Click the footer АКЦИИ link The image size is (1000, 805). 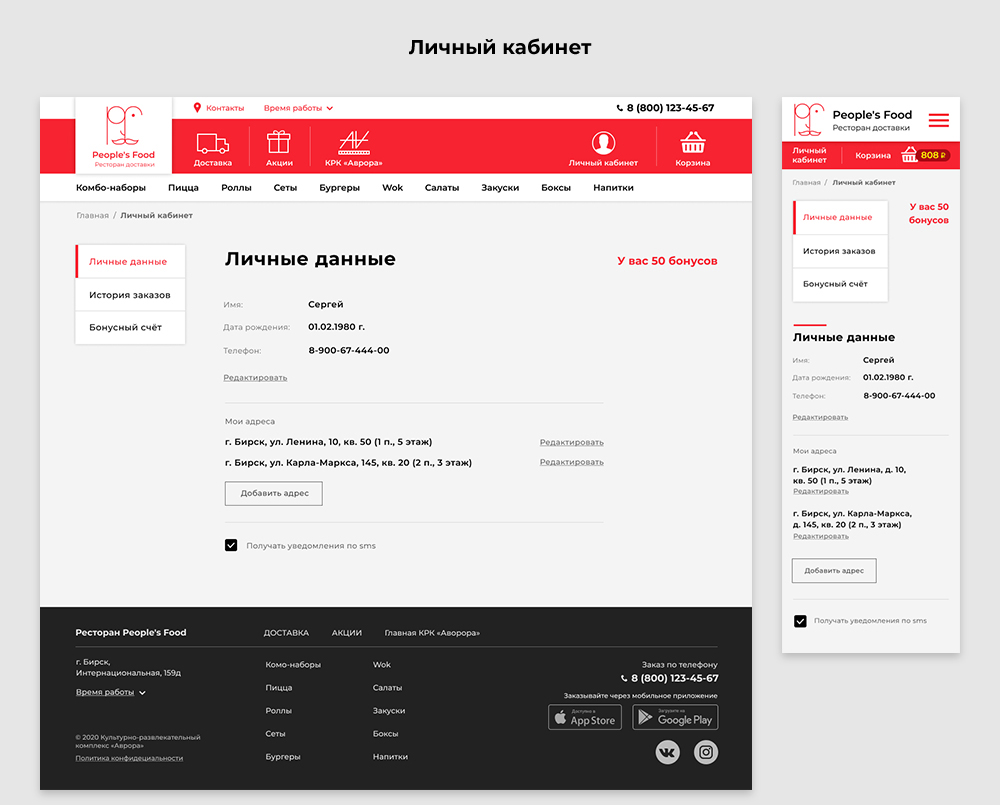point(346,633)
